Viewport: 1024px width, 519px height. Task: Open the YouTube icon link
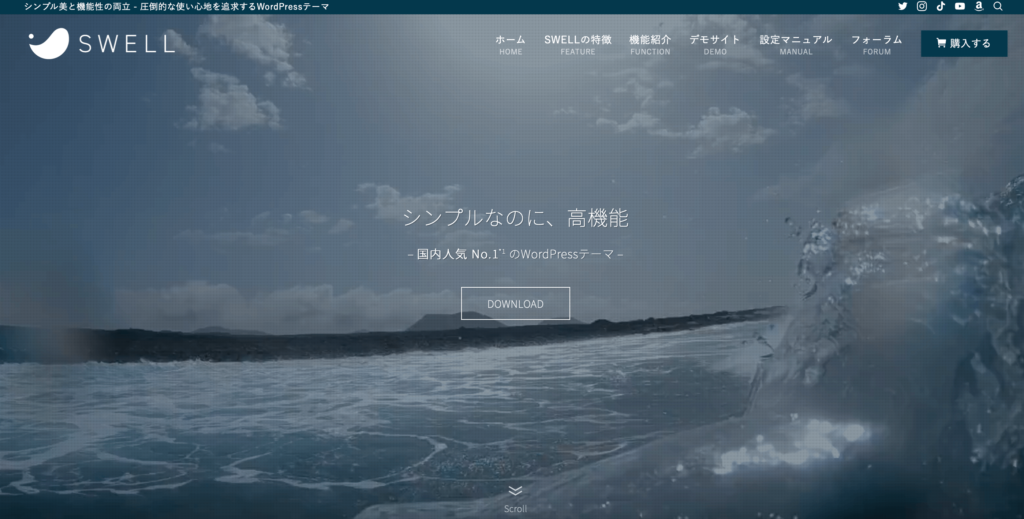click(959, 7)
